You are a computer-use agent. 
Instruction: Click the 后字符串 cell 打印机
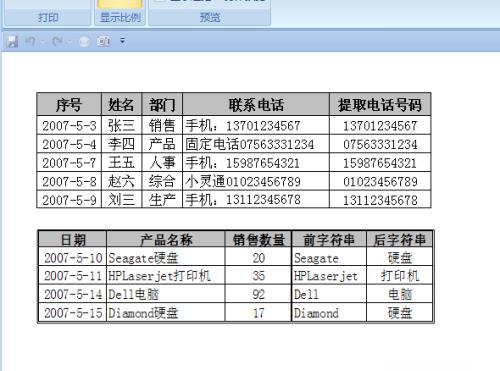(x=400, y=275)
